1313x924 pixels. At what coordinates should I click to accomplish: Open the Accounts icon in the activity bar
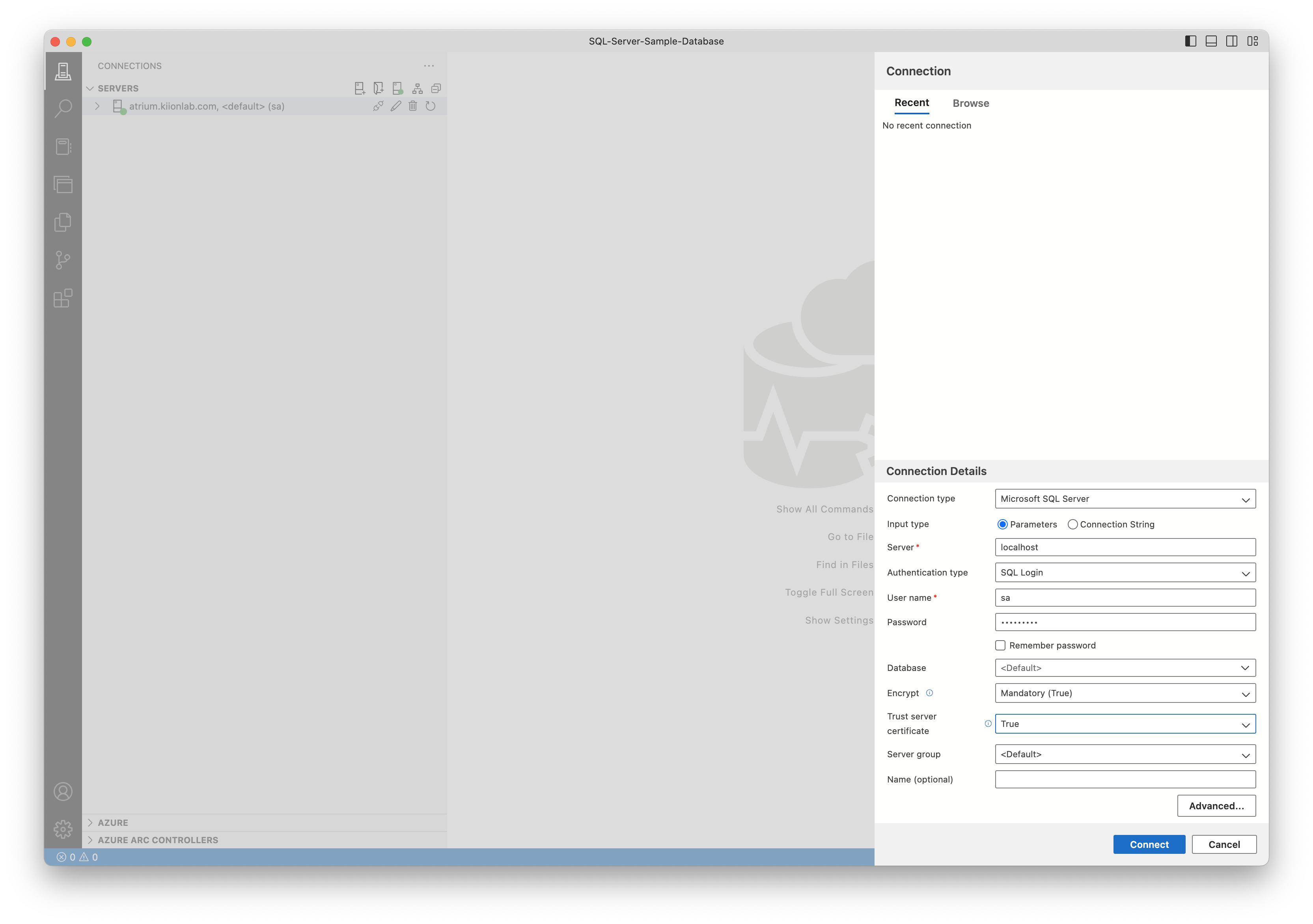point(63,792)
